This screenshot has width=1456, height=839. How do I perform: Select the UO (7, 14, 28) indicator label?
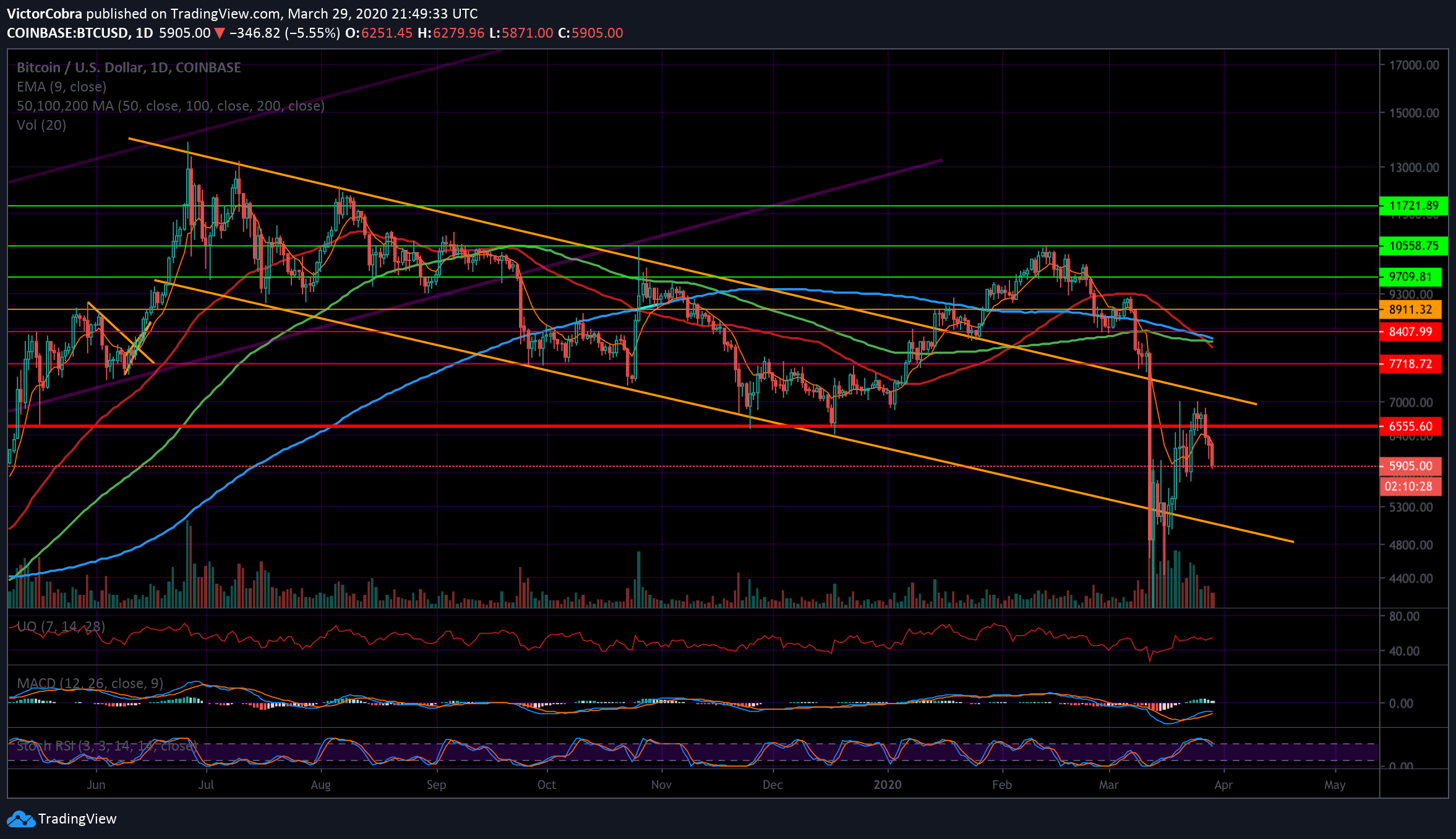click(x=61, y=626)
